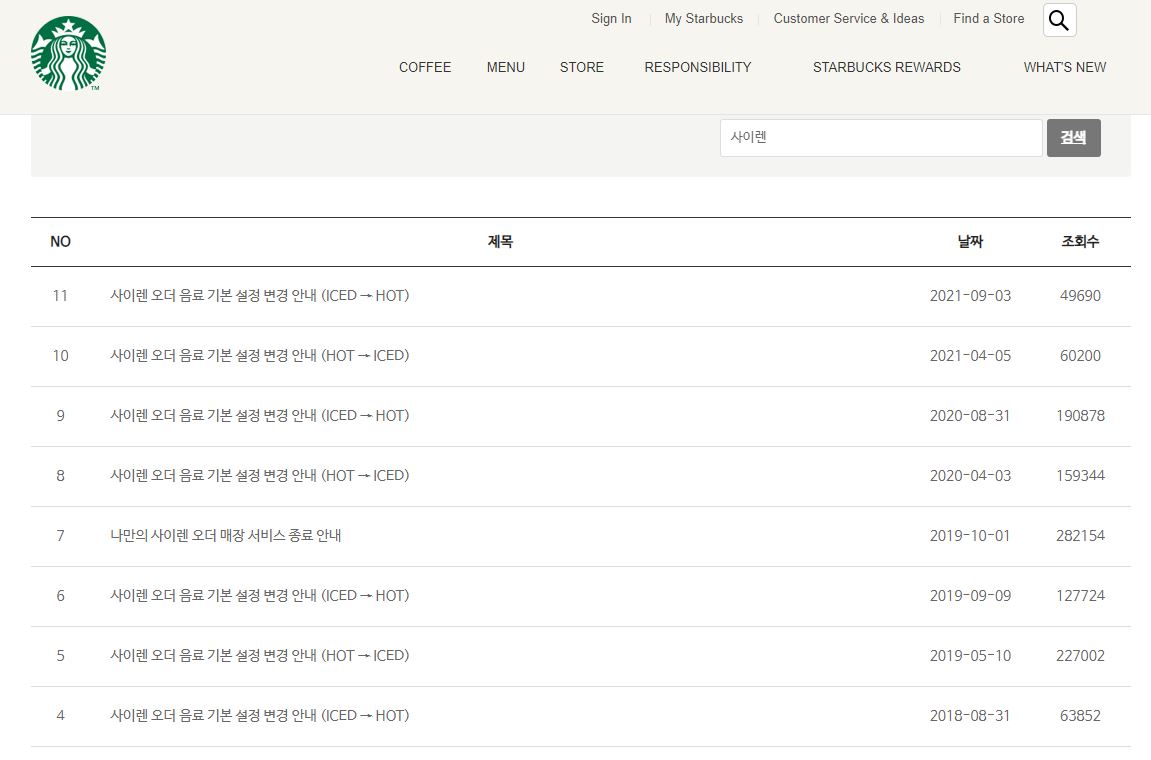
Task: Click the 검색 search button
Action: [1073, 137]
